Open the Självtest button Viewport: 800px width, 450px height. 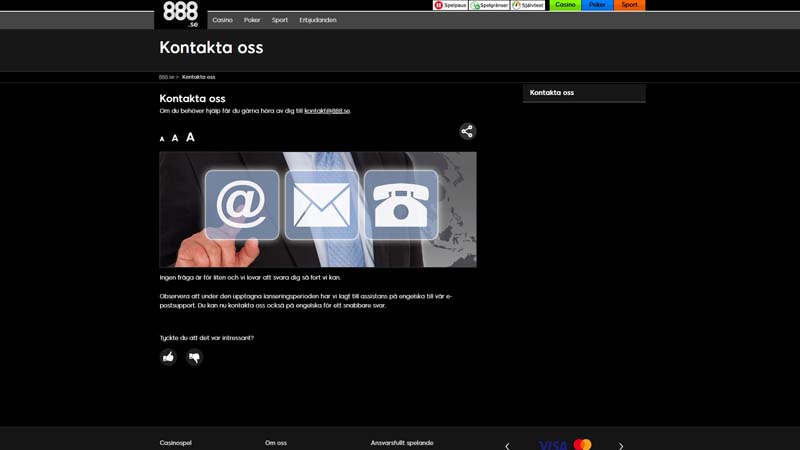528,5
